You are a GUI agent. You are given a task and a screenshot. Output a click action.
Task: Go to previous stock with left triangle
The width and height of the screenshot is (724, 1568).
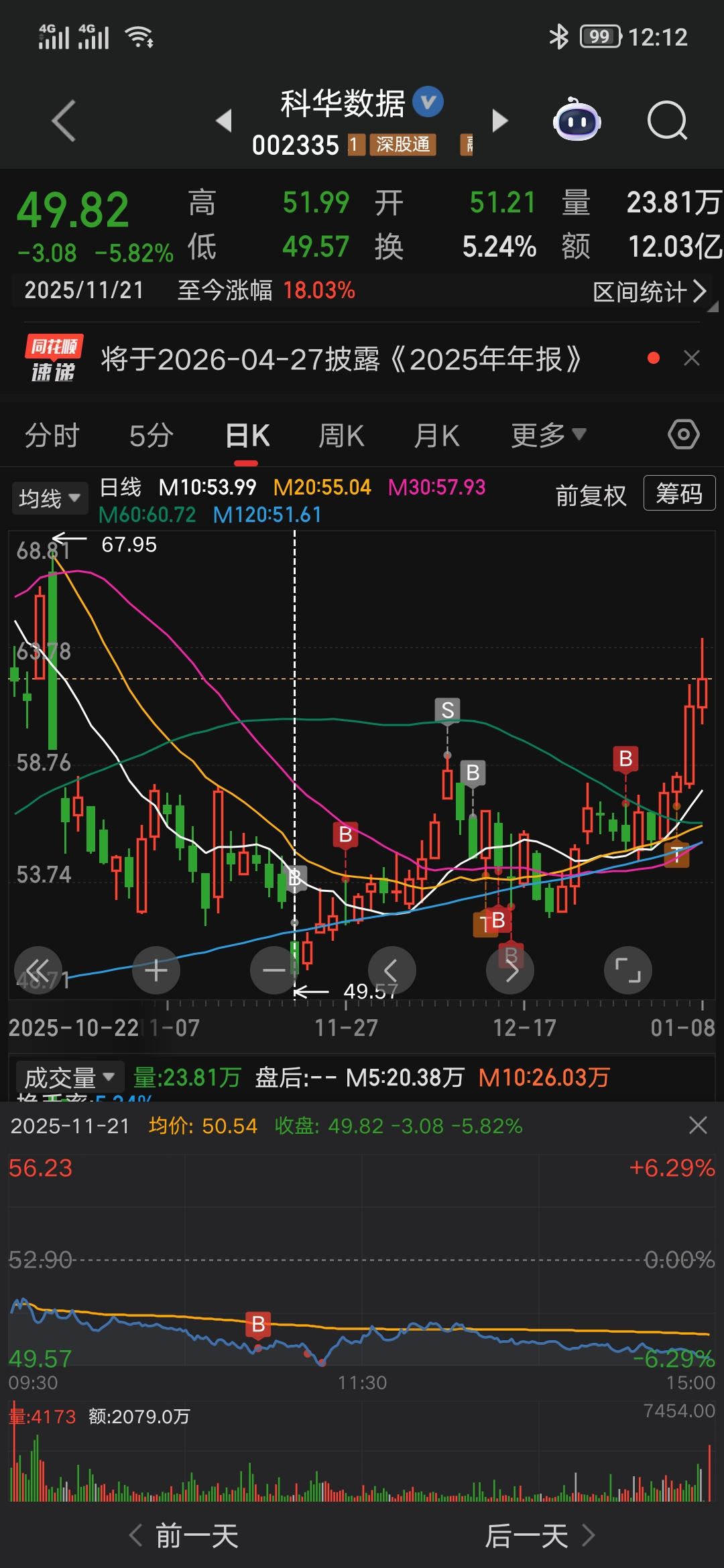pyautogui.click(x=224, y=121)
